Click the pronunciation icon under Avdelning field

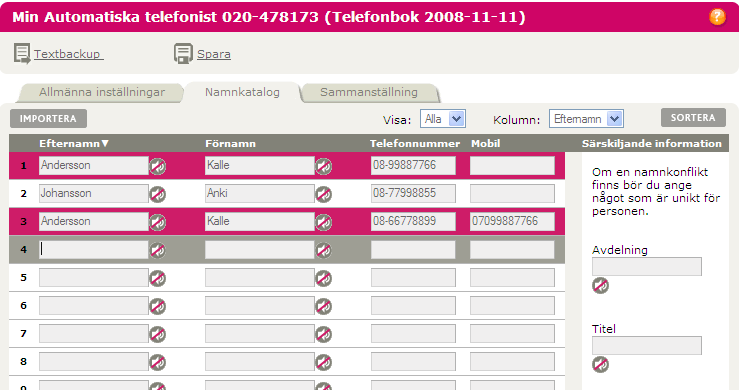coord(600,285)
